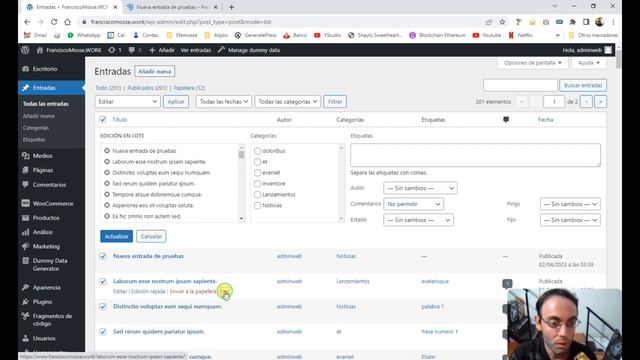Open Apariencia in the sidebar
The height and width of the screenshot is (360, 640).
[x=46, y=287]
